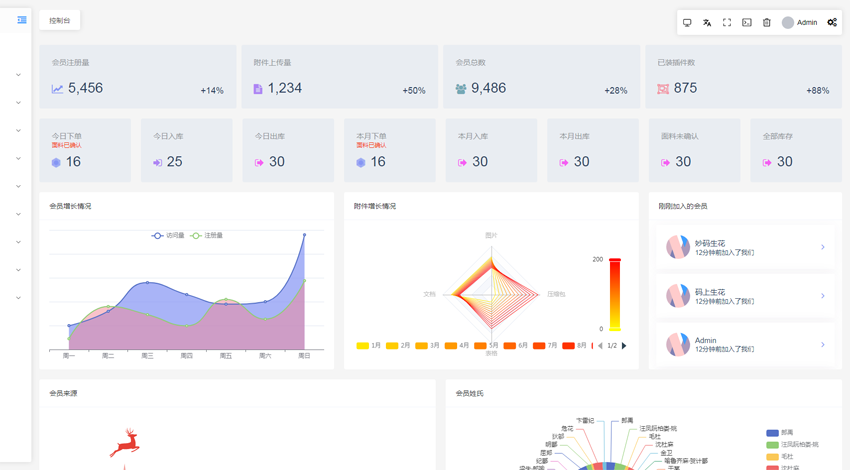Click the 附件增长情况 chart title
Screen dimensions: 850x470
tap(375, 206)
